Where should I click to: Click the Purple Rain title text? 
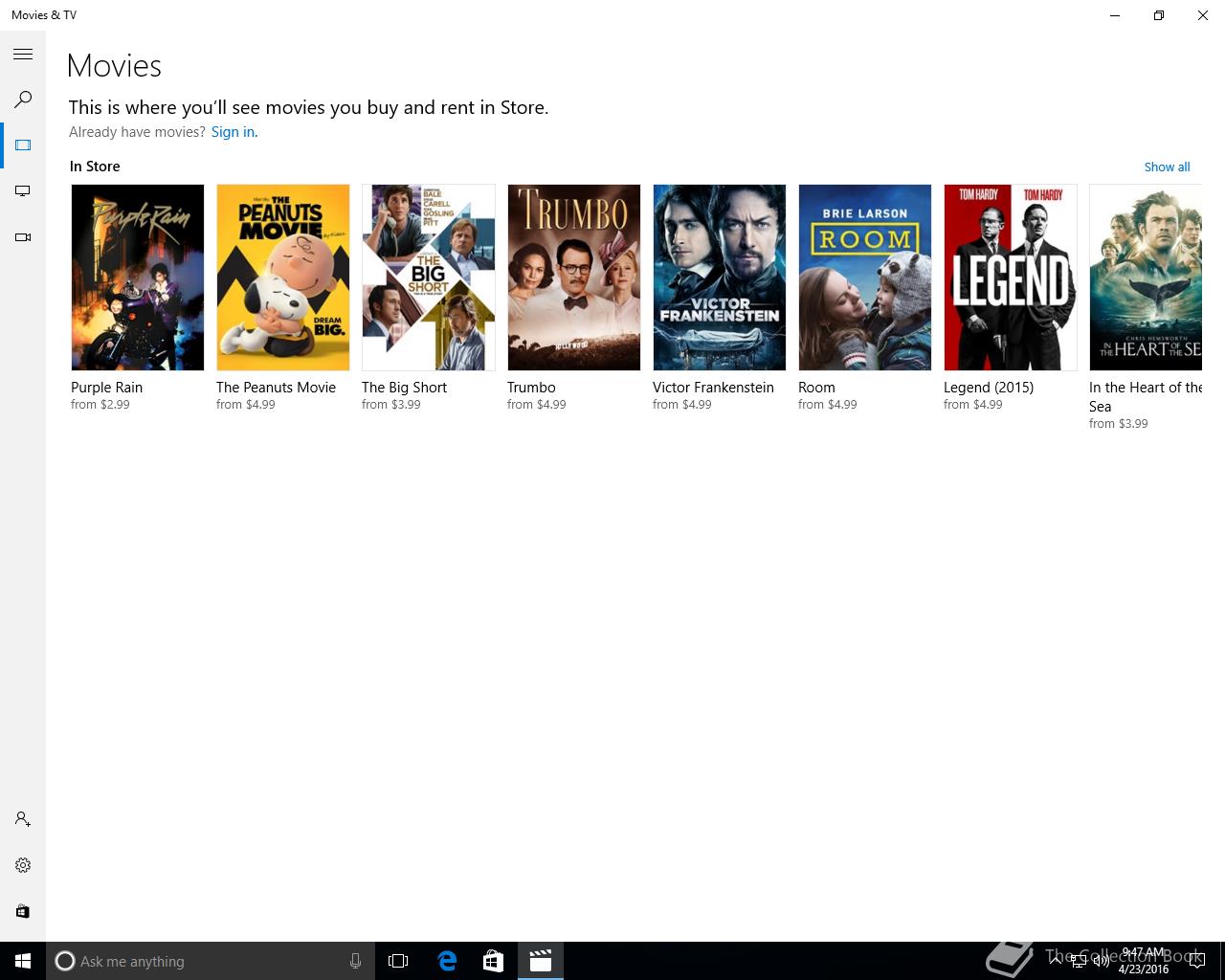click(x=106, y=388)
